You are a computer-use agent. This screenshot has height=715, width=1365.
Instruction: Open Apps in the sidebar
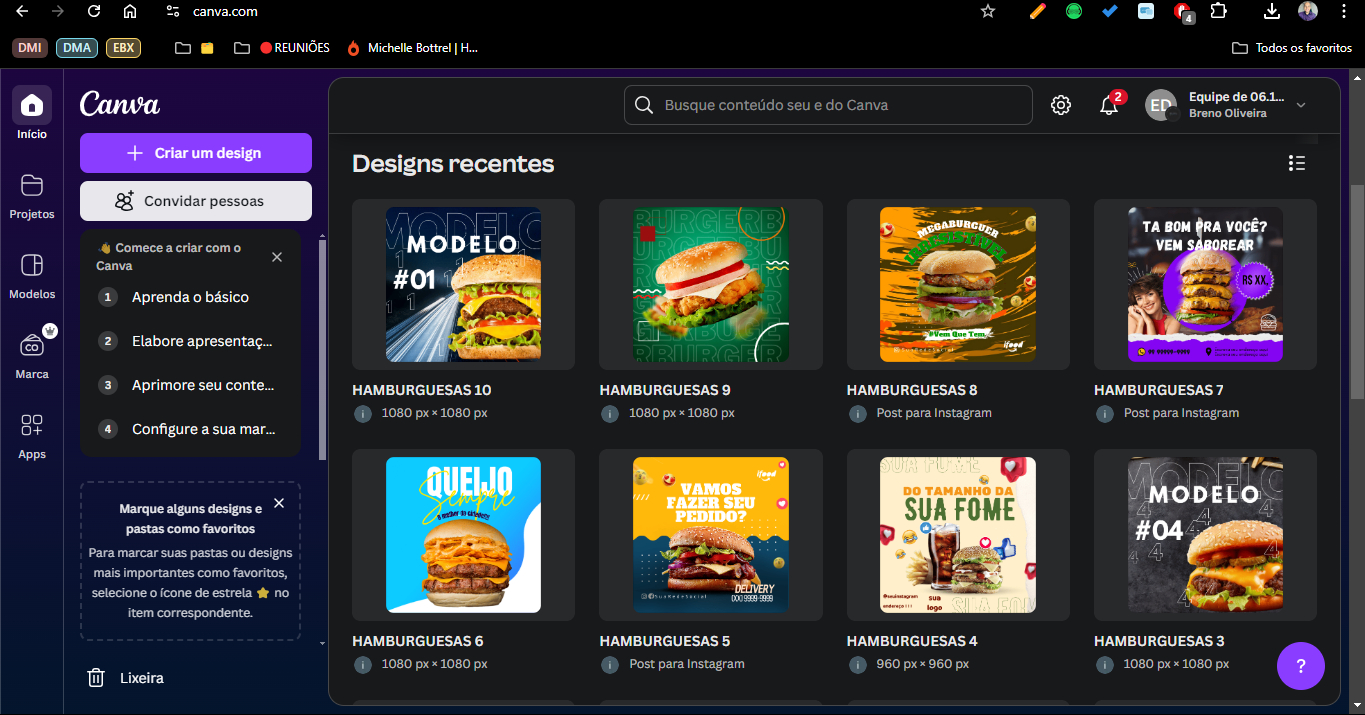(x=32, y=434)
